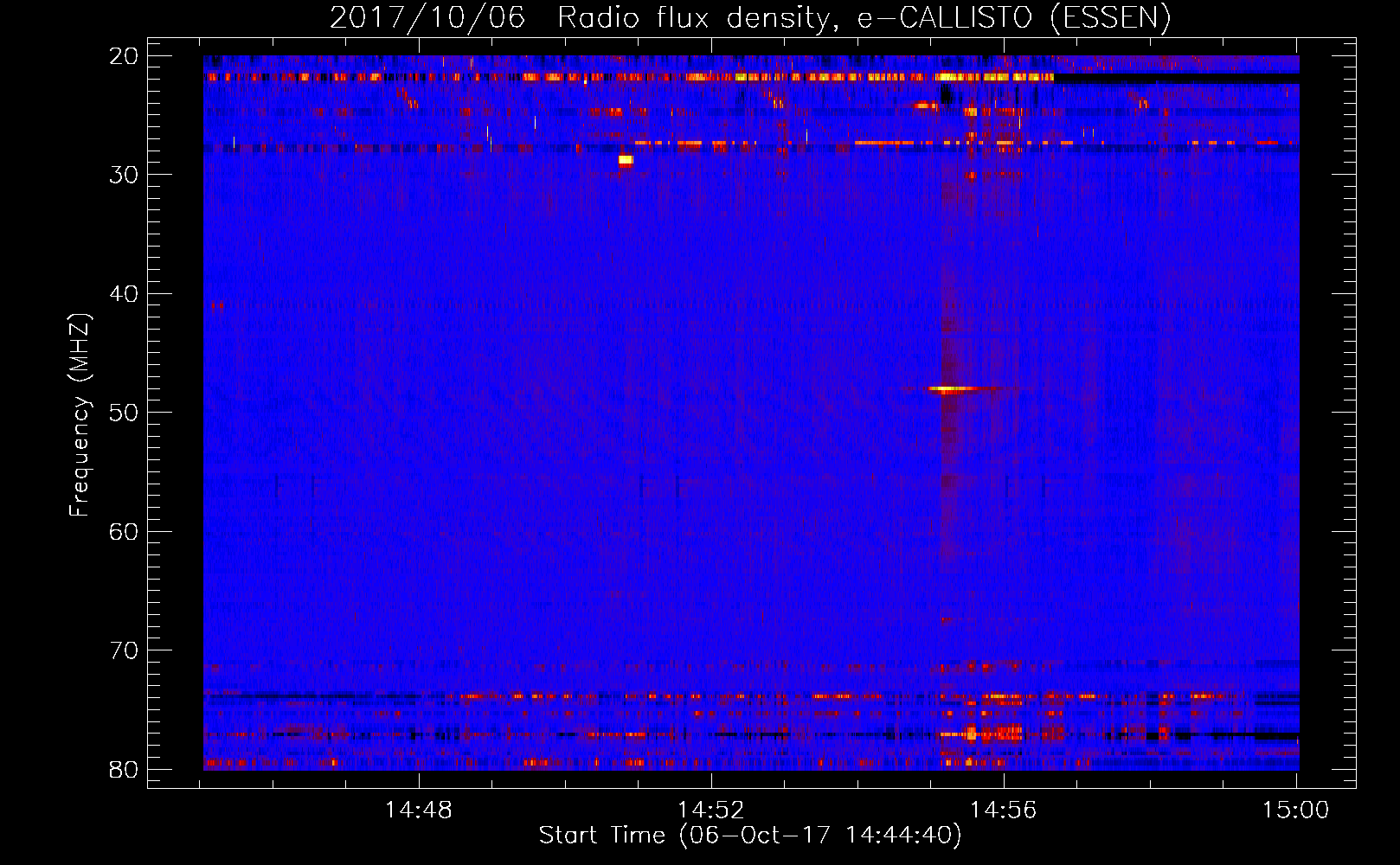The height and width of the screenshot is (865, 1400).
Task: Click the plot title '2017/10/06 Radio flux density, e-CALLISTO (ESSEN)'
Action: [750, 17]
